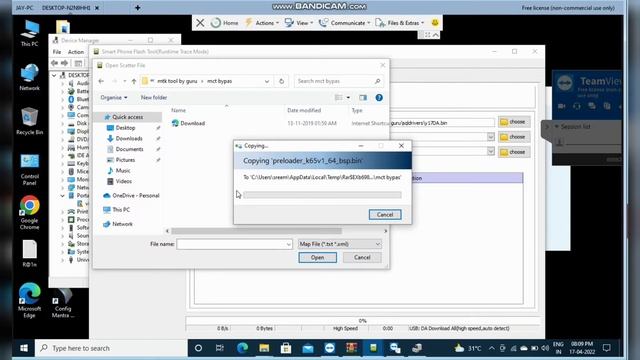Click middle choose button in Flash Tool
The height and width of the screenshot is (360, 640).
(x=514, y=137)
